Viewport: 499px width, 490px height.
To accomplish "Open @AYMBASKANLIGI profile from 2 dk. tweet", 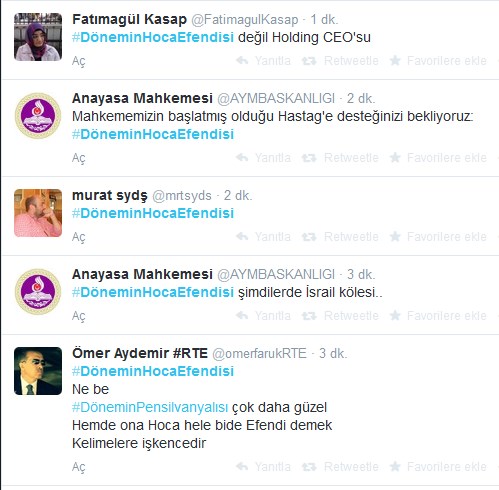I will pyautogui.click(x=276, y=98).
